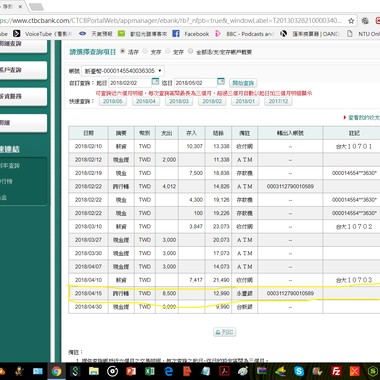Select the third query-type radio button
This screenshot has width=380, height=380.
tap(168, 51)
